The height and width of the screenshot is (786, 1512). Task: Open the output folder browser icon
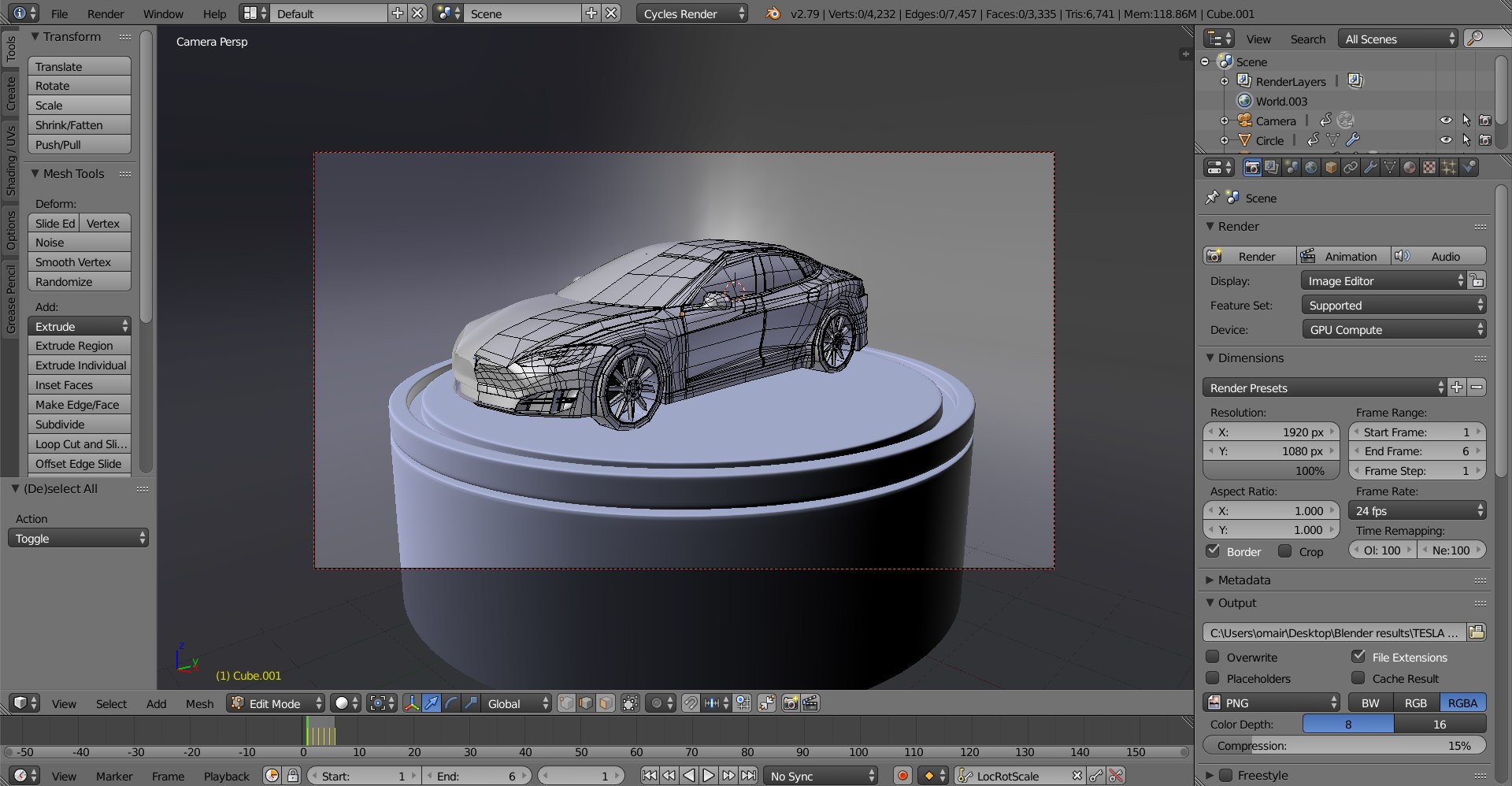[1477, 632]
